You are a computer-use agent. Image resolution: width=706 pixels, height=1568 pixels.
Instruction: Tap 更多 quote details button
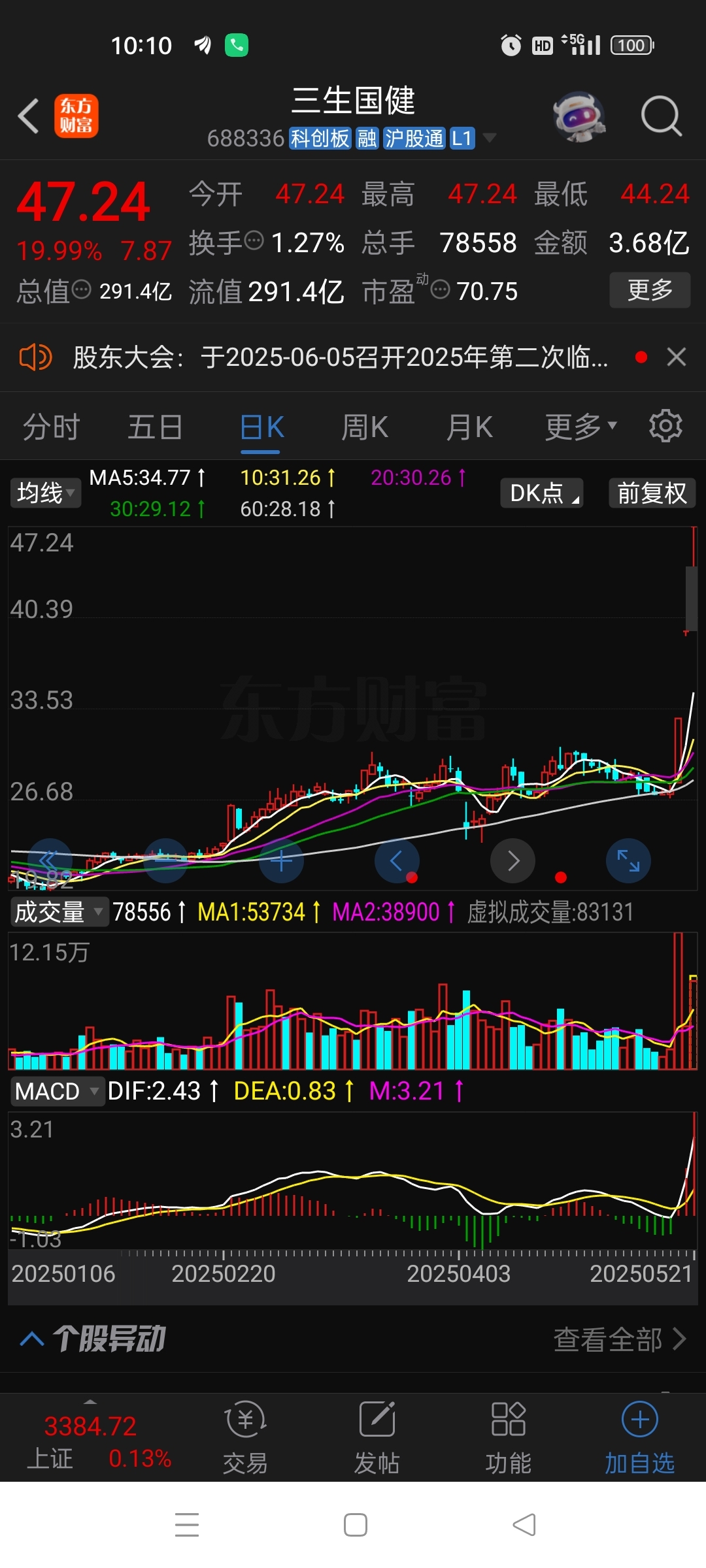650,289
